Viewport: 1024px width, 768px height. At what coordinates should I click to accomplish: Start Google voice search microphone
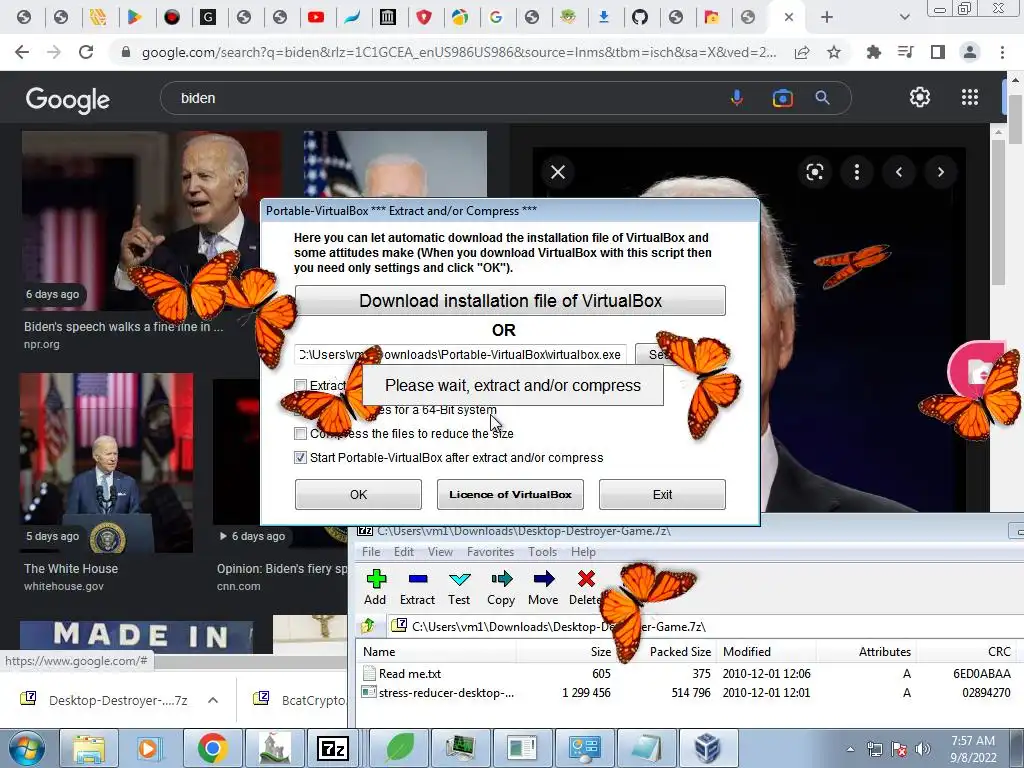tap(737, 98)
